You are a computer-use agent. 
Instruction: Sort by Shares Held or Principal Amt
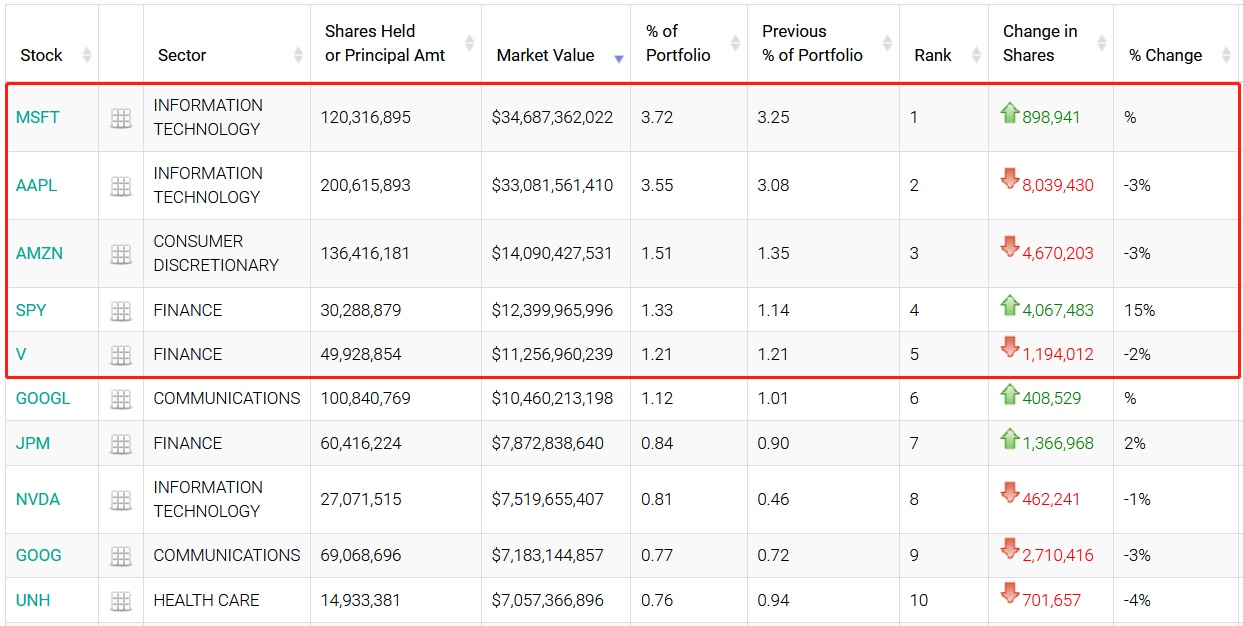[385, 43]
